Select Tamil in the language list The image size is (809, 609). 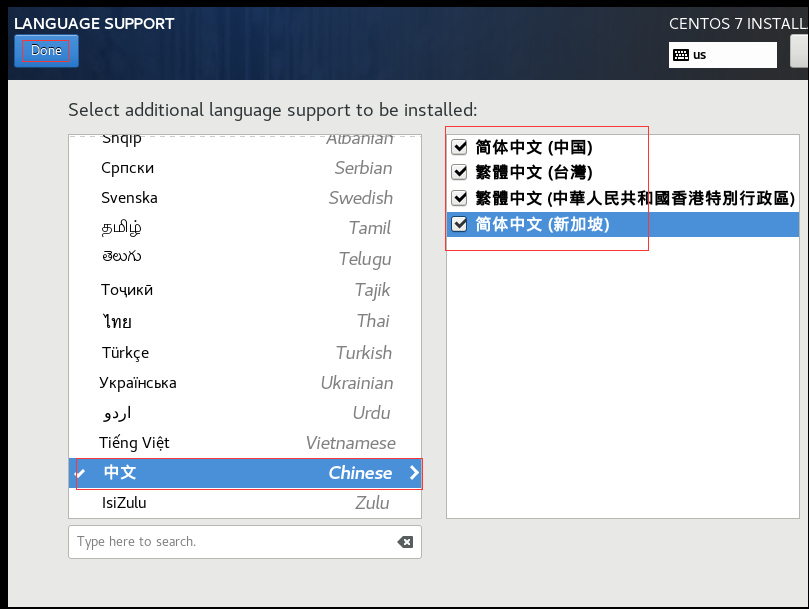point(245,228)
